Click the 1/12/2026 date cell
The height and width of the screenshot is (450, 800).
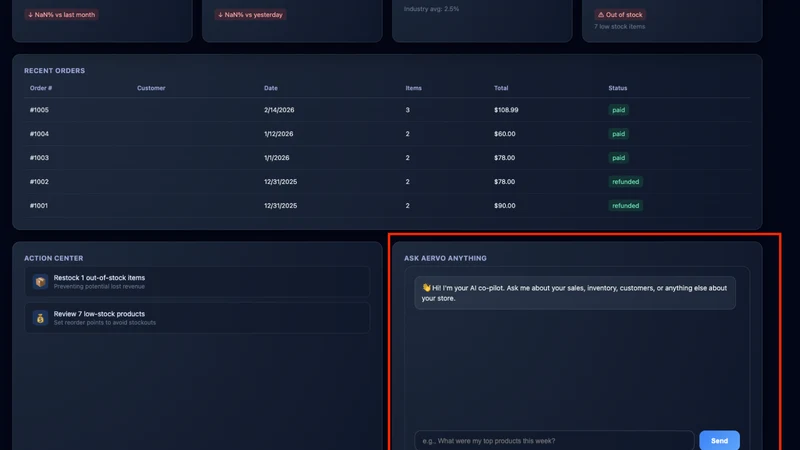point(279,134)
